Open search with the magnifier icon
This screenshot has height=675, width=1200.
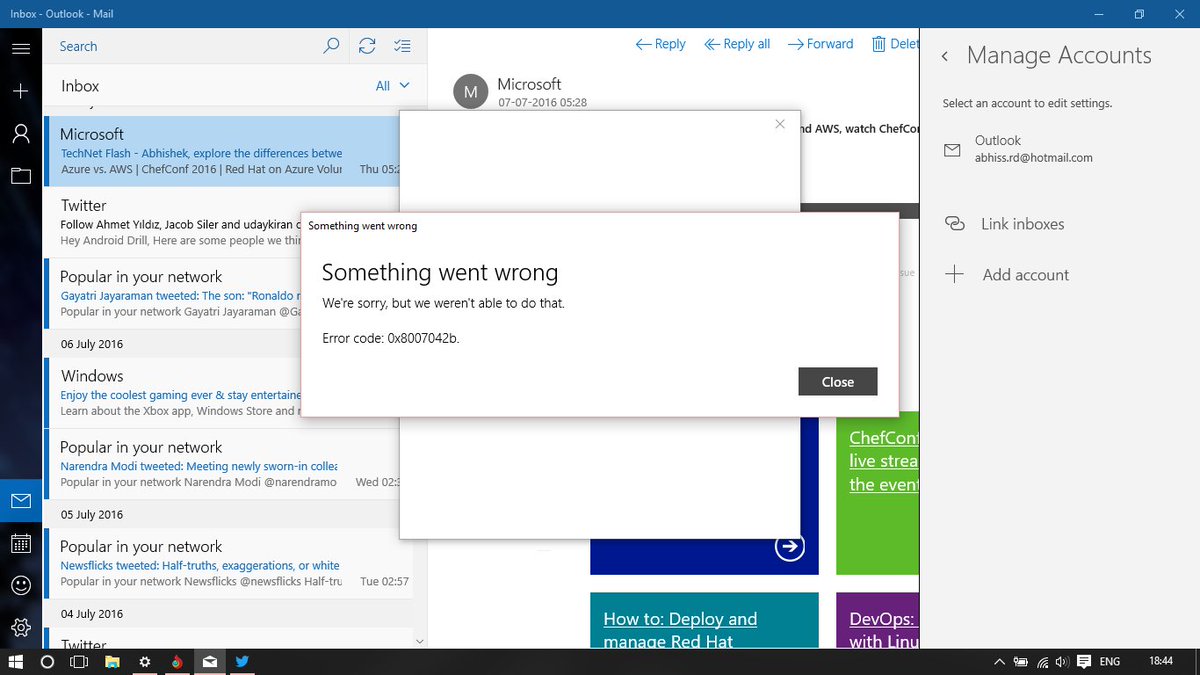coord(331,45)
